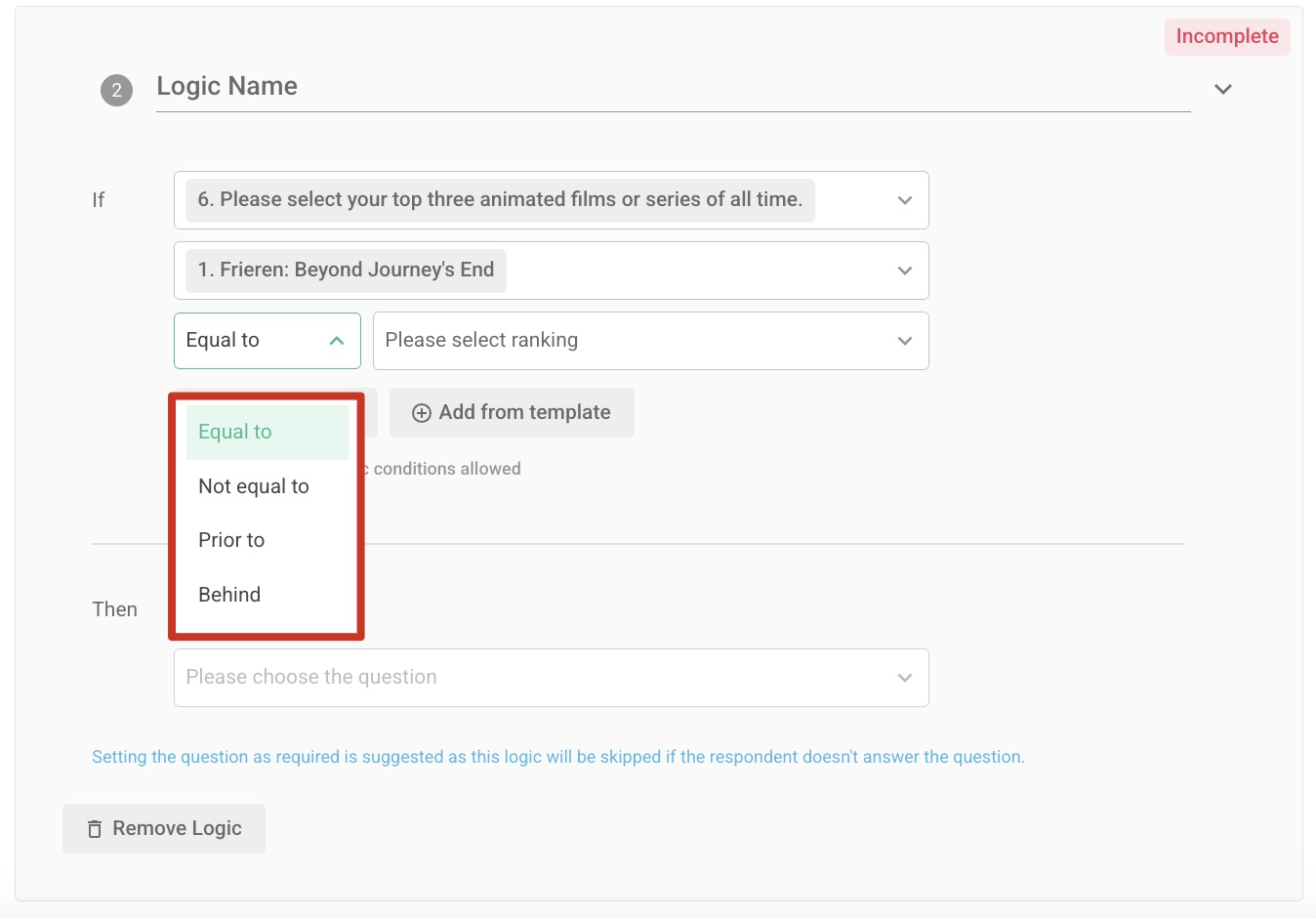
Task: Click the Incomplete status badge
Action: click(x=1226, y=36)
